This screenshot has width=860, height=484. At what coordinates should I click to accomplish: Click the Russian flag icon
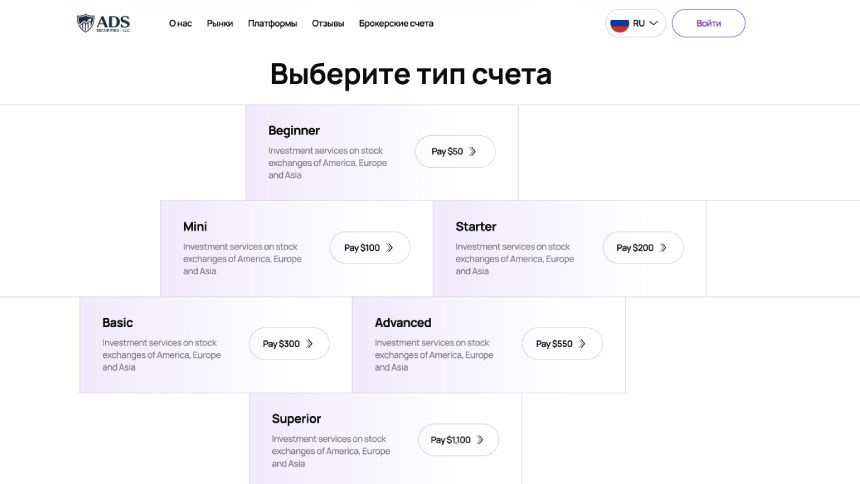620,24
